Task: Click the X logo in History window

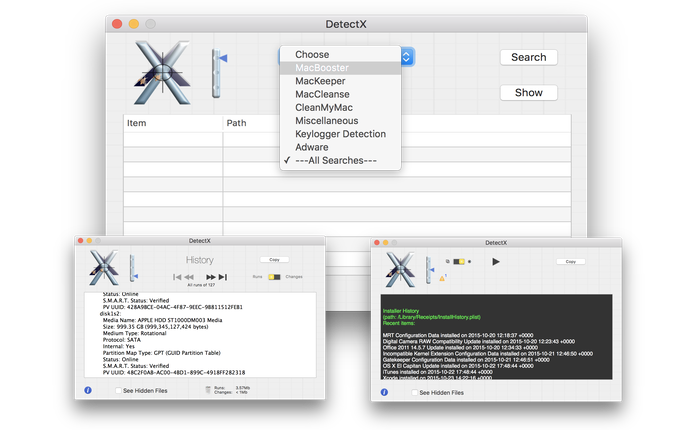Action: 104,267
